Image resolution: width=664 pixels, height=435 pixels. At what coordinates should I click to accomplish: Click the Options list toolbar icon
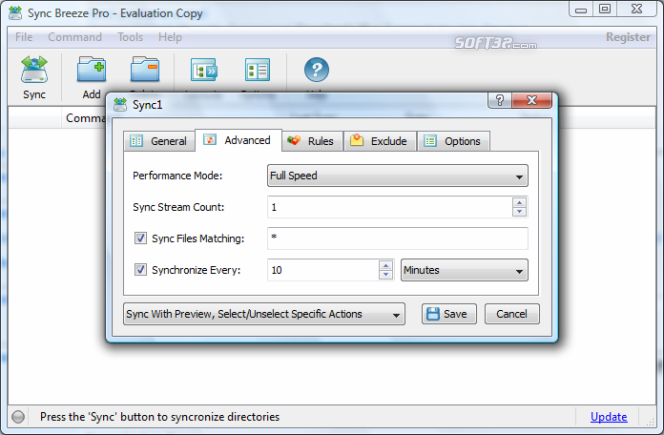click(257, 70)
